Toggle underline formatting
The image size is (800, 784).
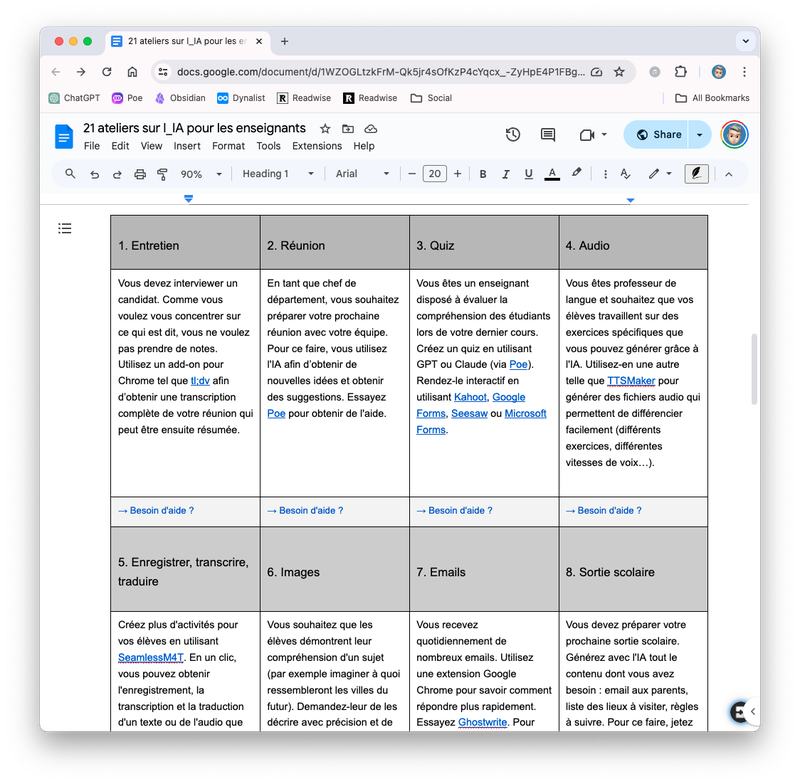click(x=528, y=174)
